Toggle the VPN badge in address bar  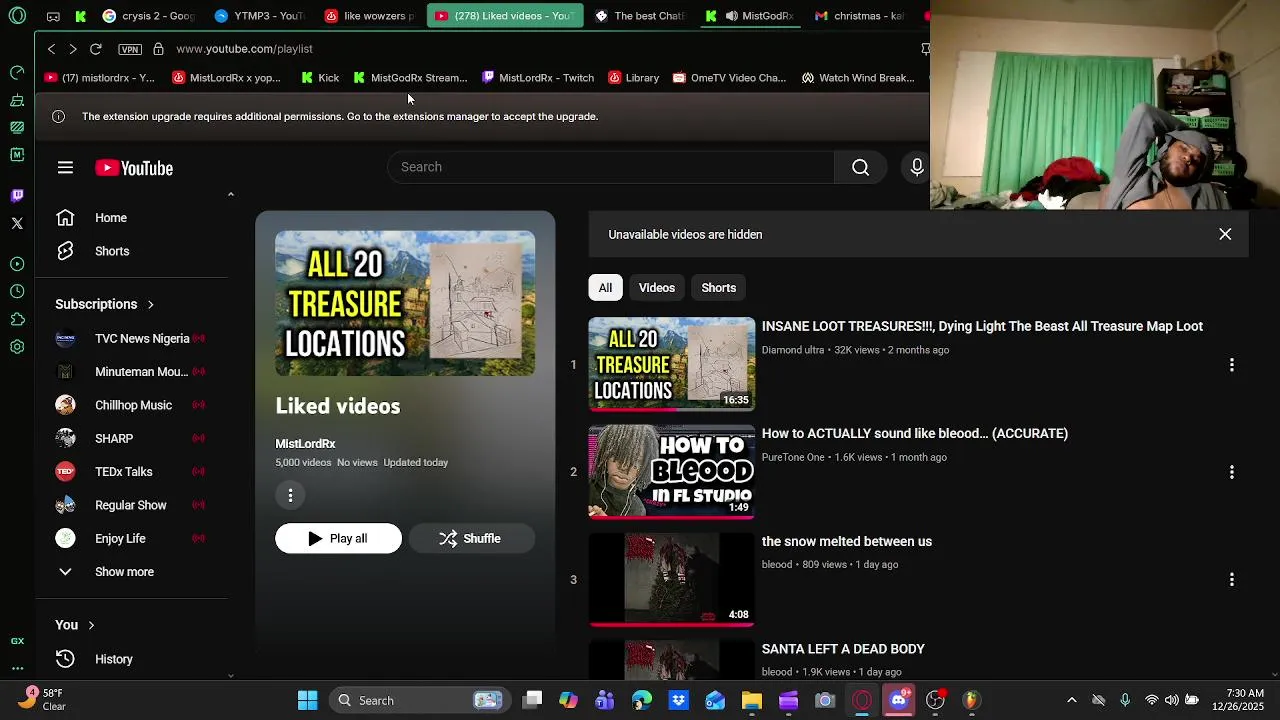click(x=130, y=49)
